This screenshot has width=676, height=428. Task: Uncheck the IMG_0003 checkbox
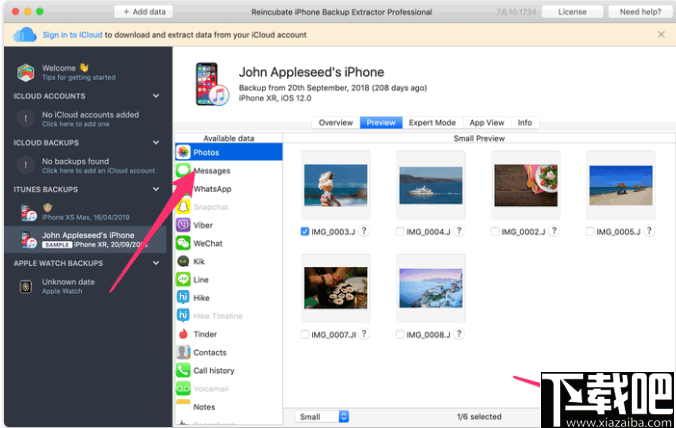coord(305,231)
